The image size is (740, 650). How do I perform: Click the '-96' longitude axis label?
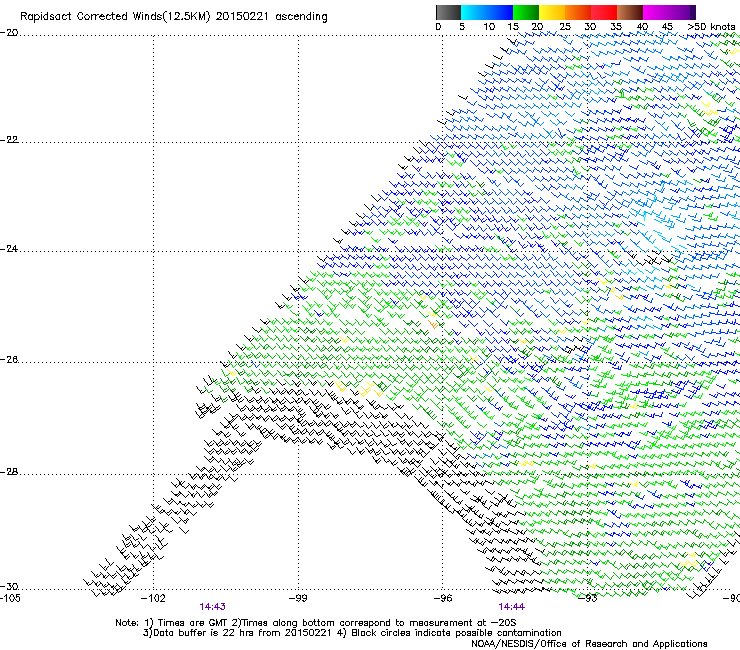[443, 599]
